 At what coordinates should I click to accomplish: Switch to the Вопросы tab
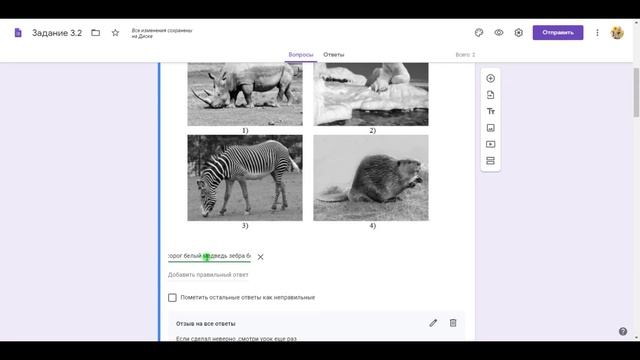pyautogui.click(x=301, y=55)
